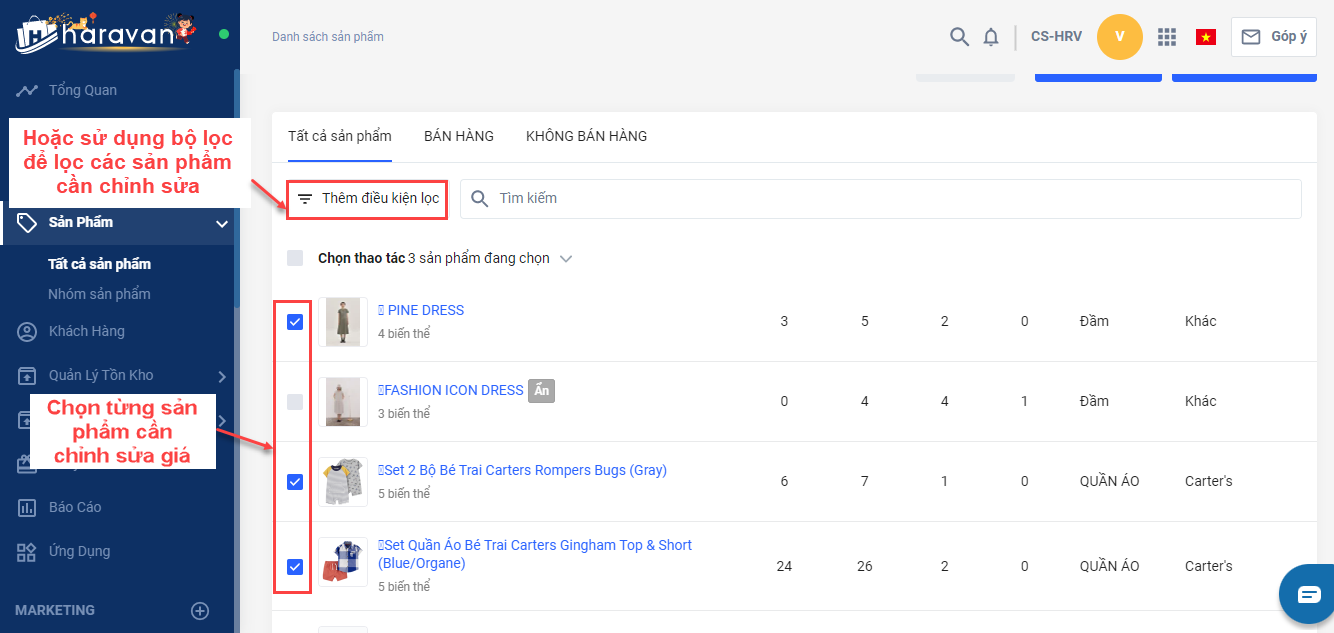Click the search magnifier icon in header
Screen dimensions: 1334x633
point(959,37)
